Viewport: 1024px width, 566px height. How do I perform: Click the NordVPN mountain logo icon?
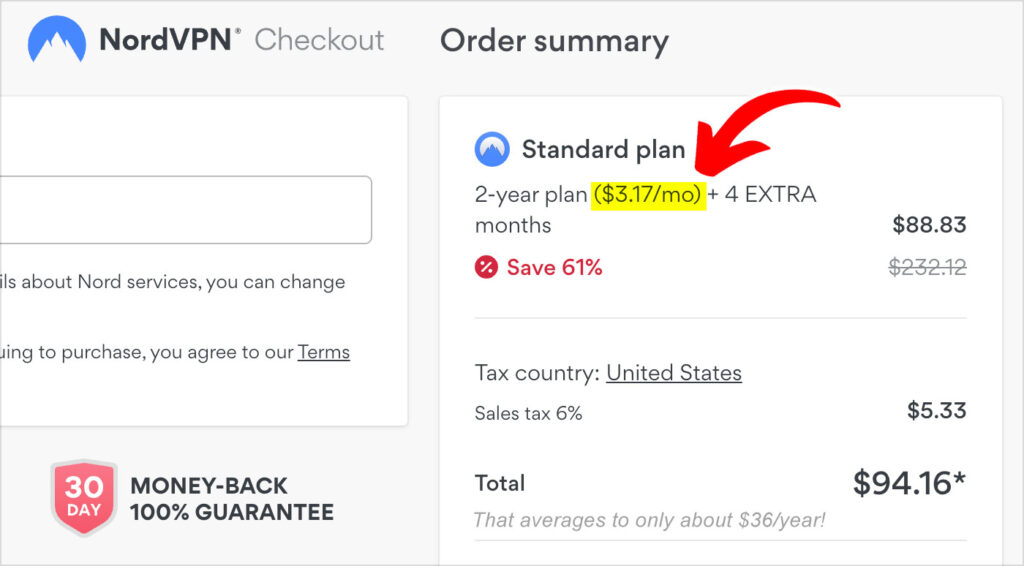57,39
